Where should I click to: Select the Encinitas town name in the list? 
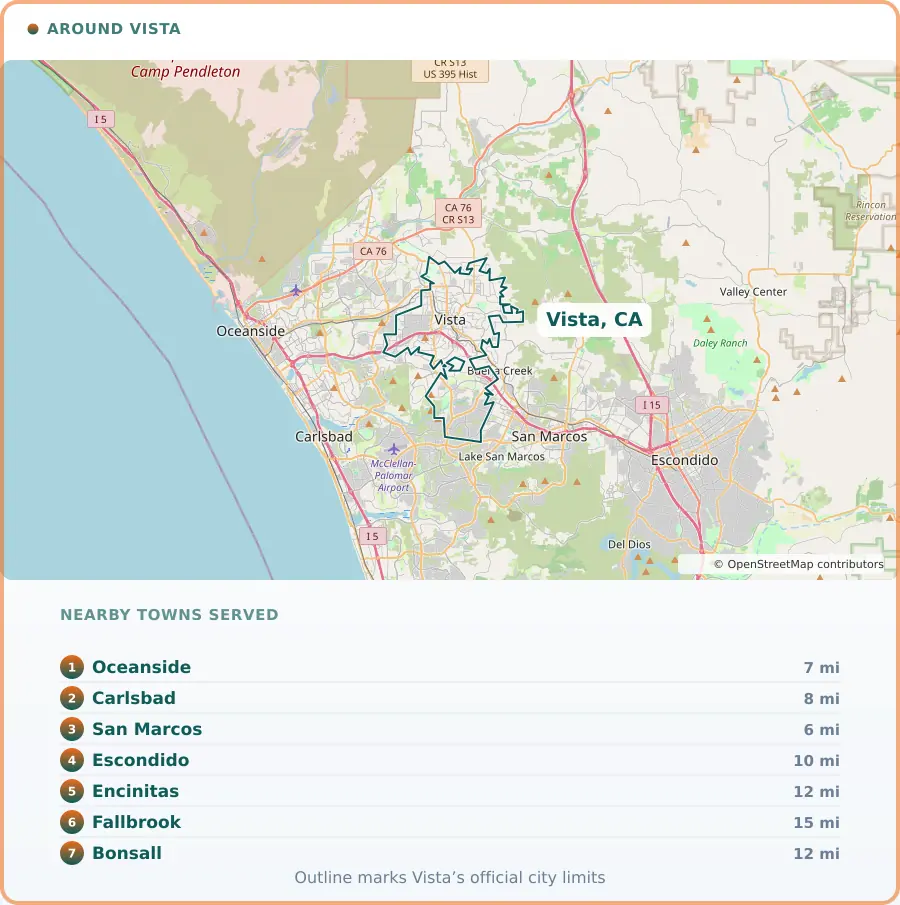136,791
